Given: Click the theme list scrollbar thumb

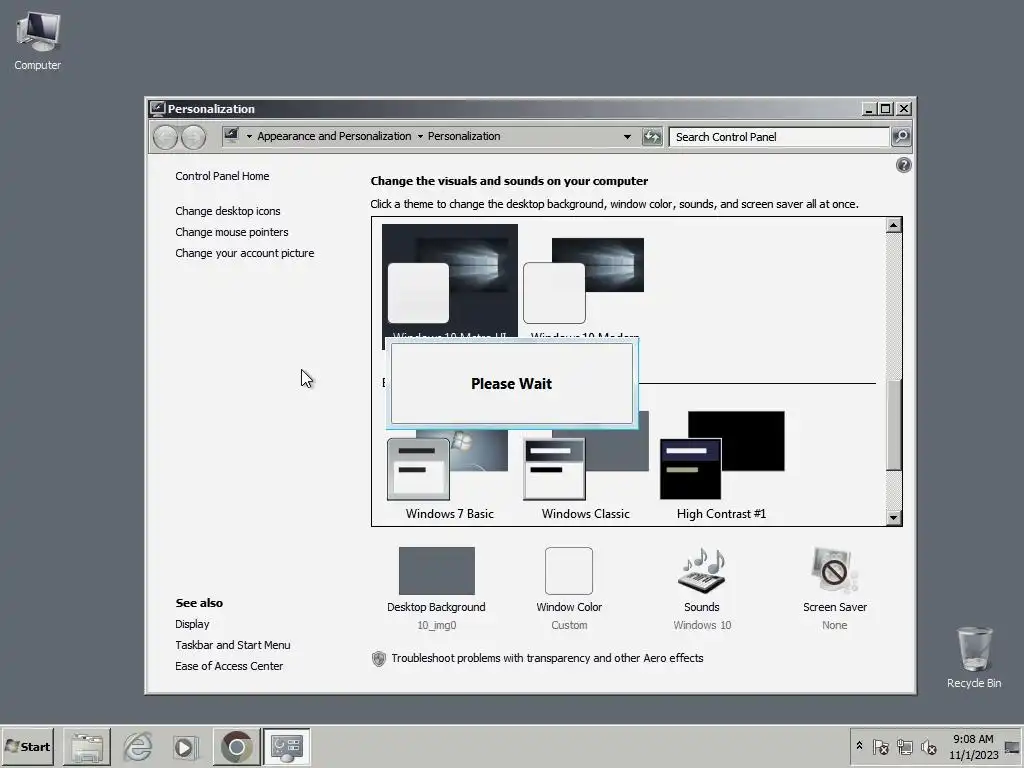Looking at the screenshot, I should [x=893, y=424].
